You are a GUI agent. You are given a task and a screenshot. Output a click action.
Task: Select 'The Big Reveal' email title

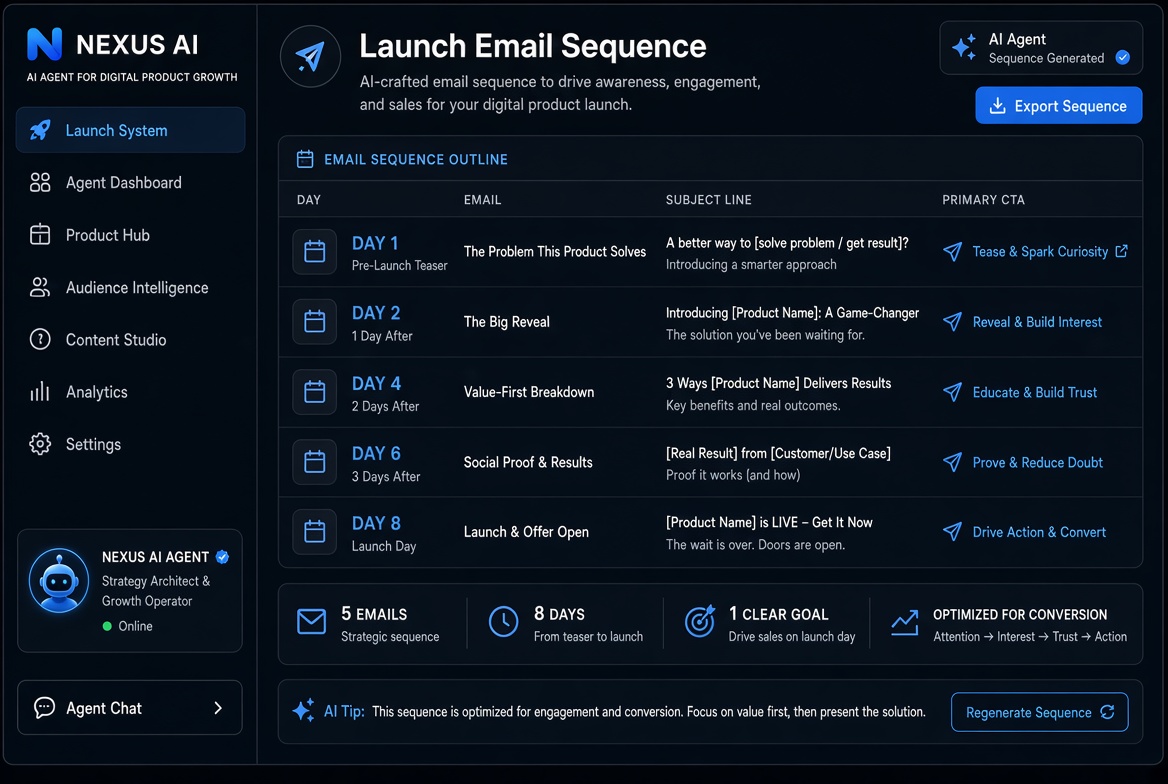pyautogui.click(x=507, y=322)
